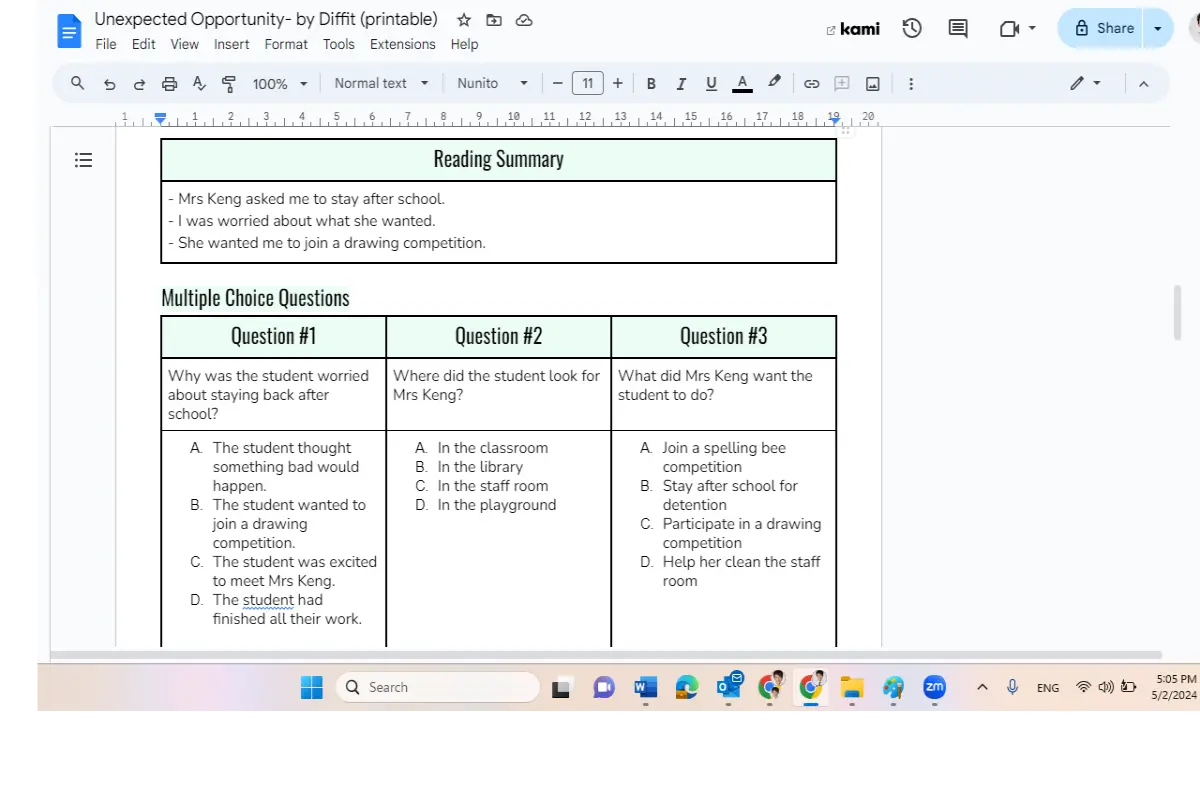The width and height of the screenshot is (1200, 800).
Task: Open Outlook from the taskbar
Action: (x=729, y=686)
